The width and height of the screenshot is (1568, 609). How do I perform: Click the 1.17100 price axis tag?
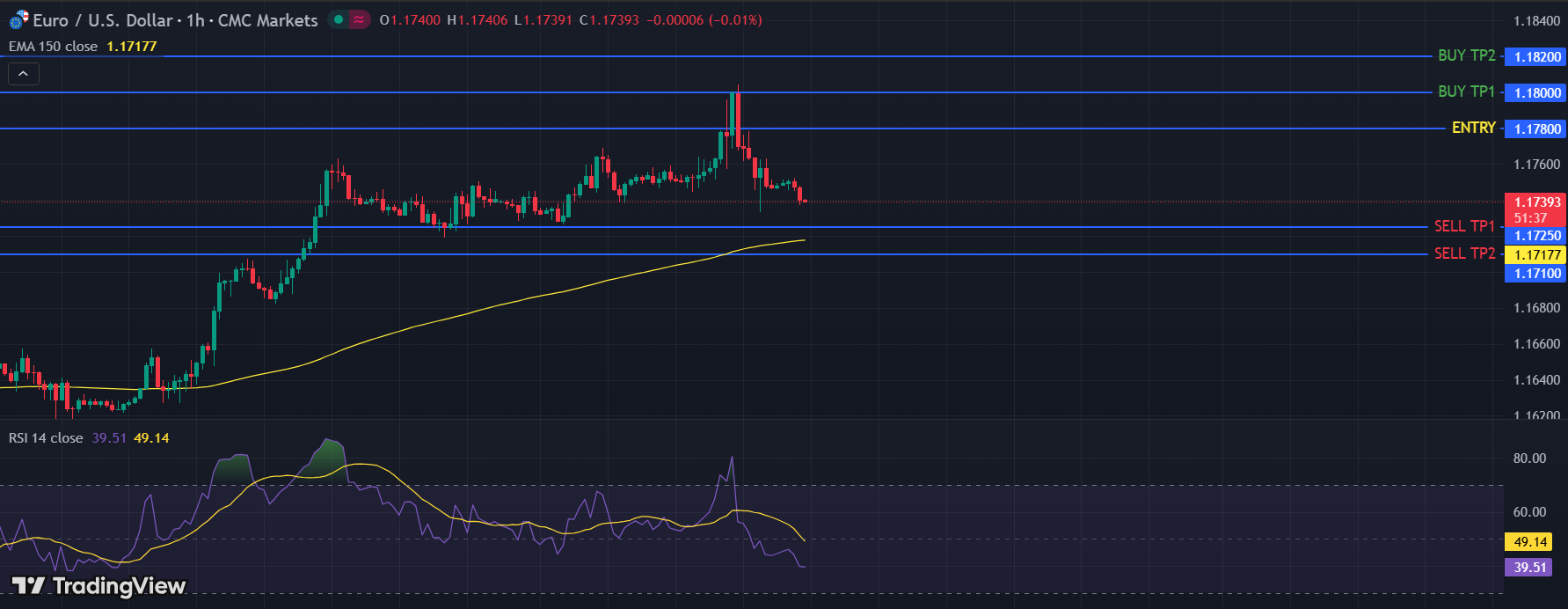point(1536,274)
